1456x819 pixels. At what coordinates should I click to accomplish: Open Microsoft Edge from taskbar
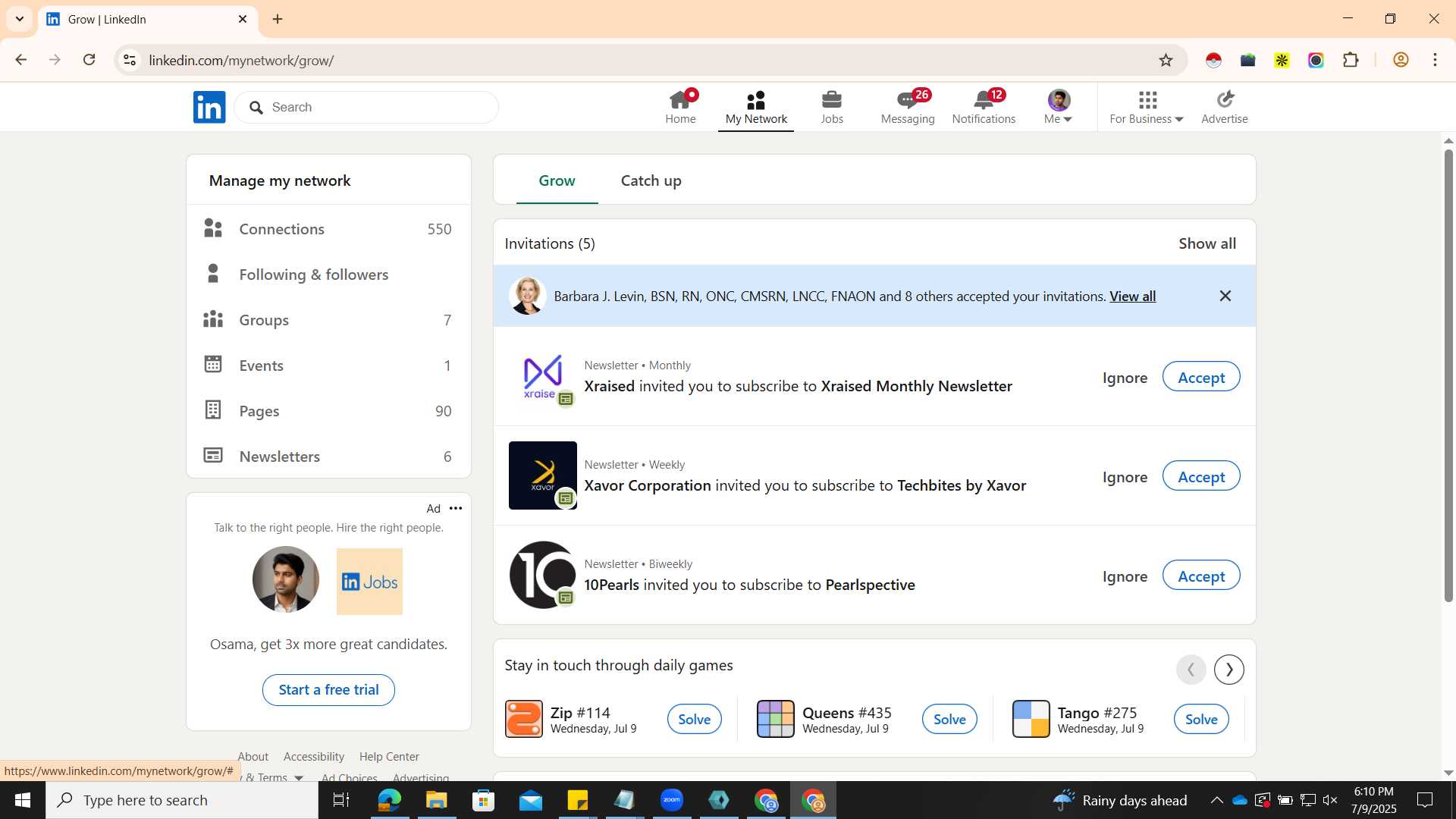390,800
